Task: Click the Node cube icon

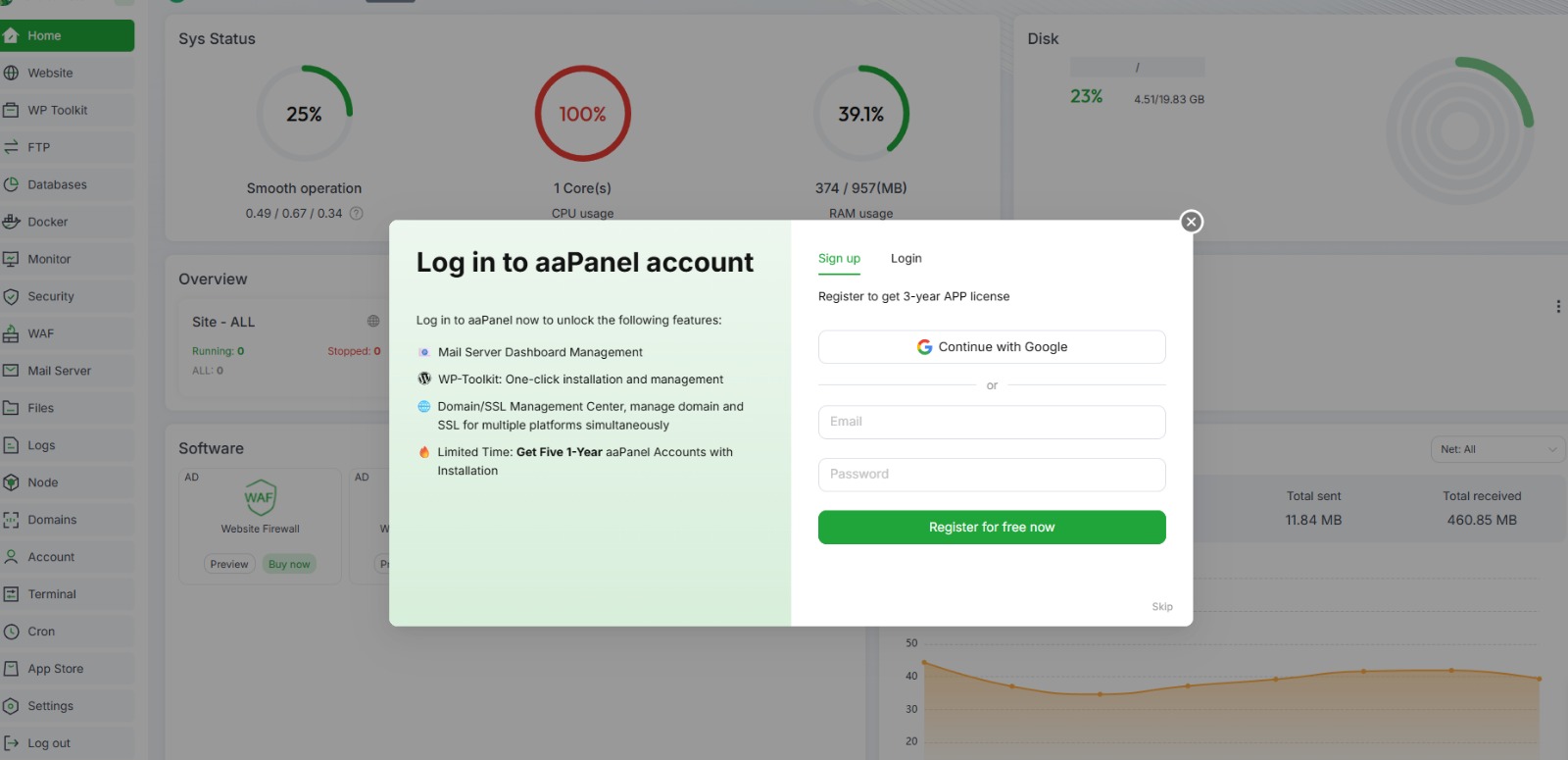Action: tap(12, 482)
